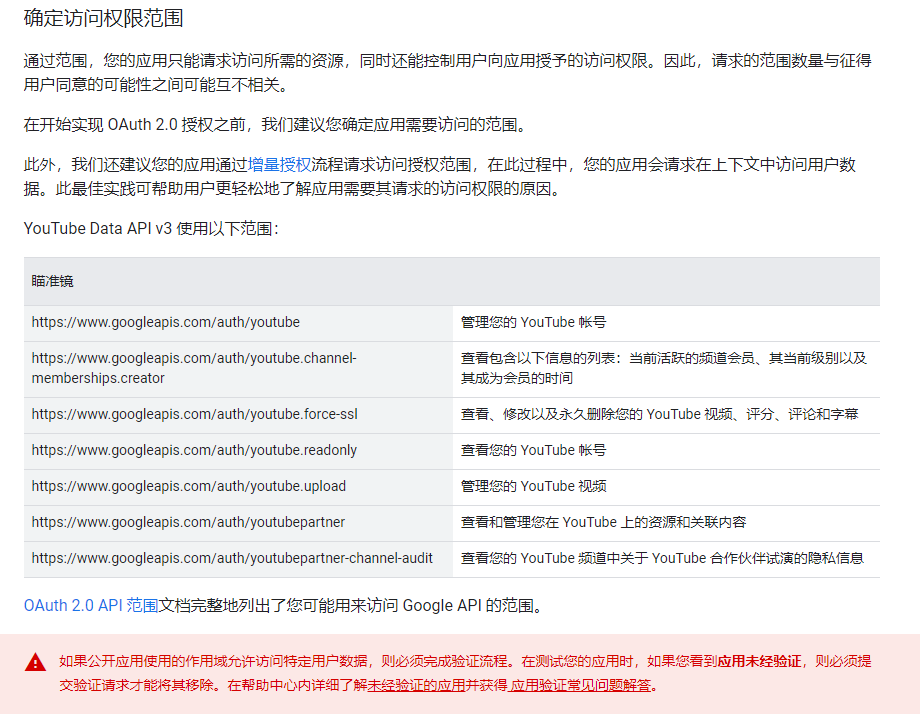Click the 查看和管理您在 YouTube 上的资源 description
Viewport: 920px width, 727px height.
click(x=603, y=522)
